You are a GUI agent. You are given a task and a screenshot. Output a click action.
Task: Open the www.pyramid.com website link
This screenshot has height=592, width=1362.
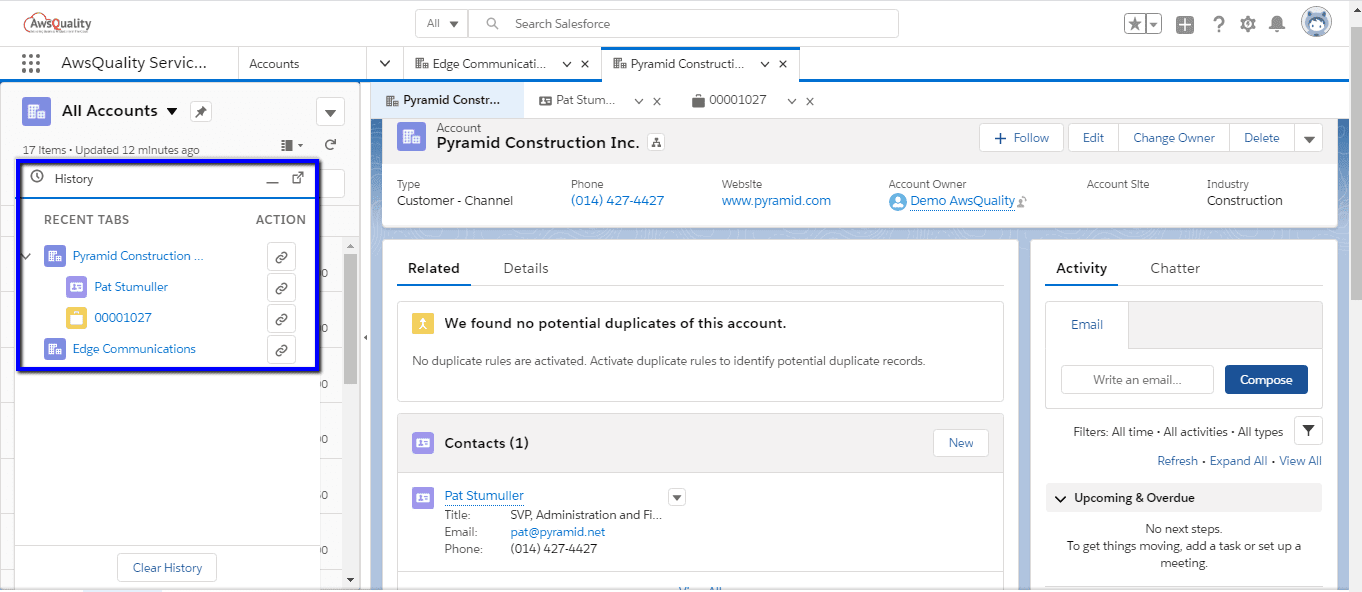click(x=776, y=200)
